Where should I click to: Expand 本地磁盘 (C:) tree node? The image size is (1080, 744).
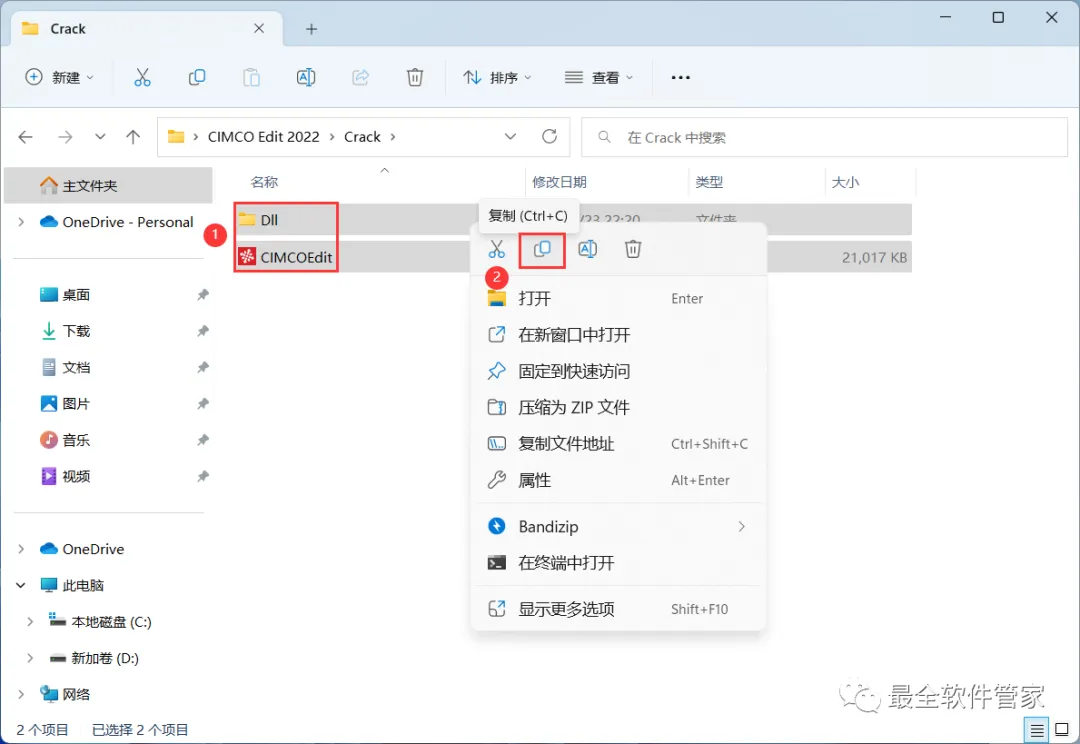click(x=30, y=621)
